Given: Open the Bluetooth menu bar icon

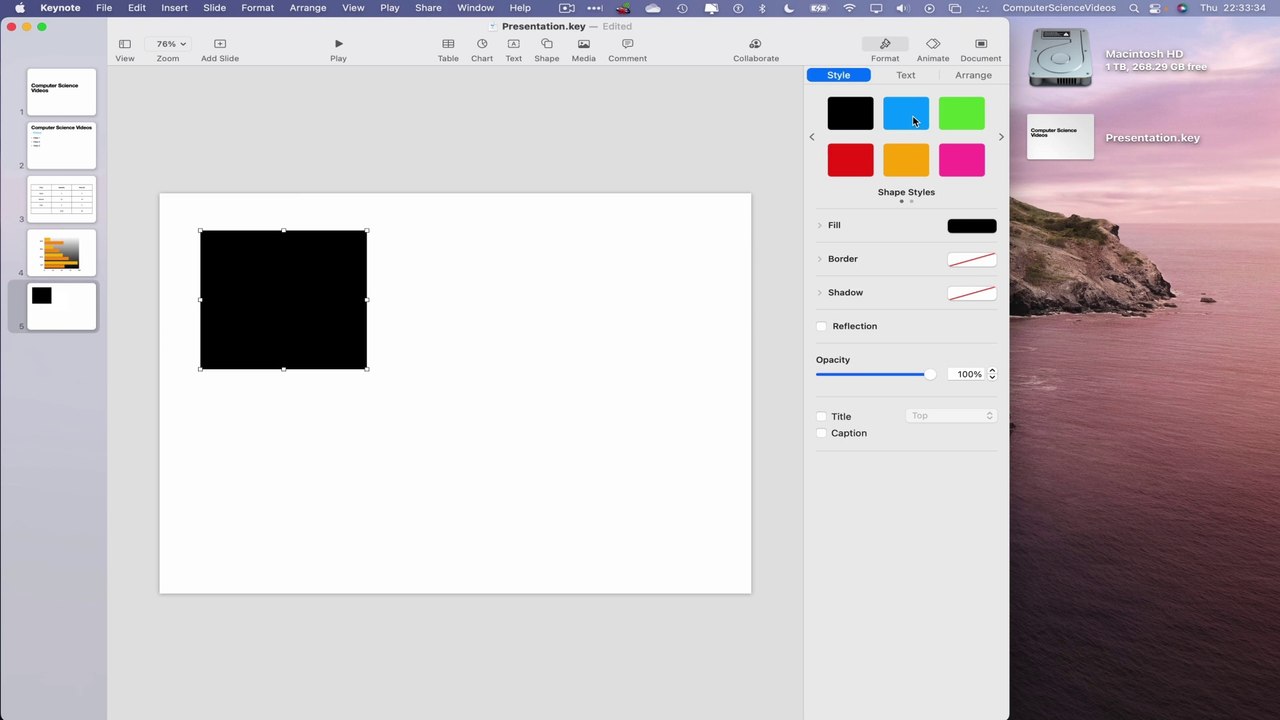Looking at the screenshot, I should coord(762,8).
